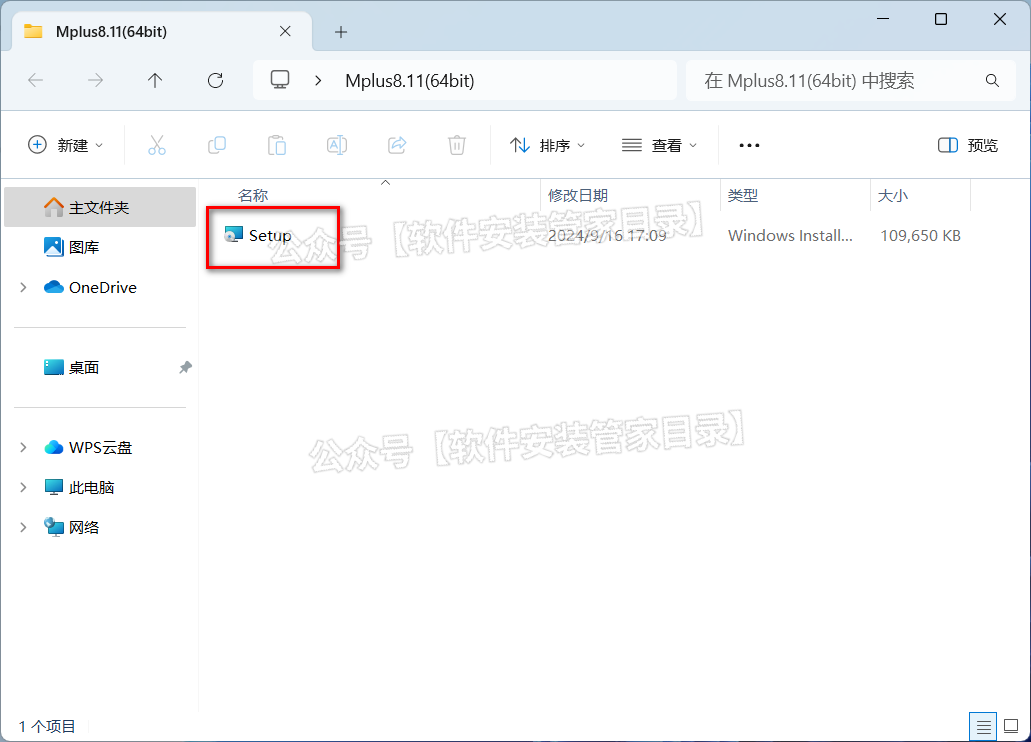
Task: Click the address bar chevron arrow
Action: tap(318, 80)
